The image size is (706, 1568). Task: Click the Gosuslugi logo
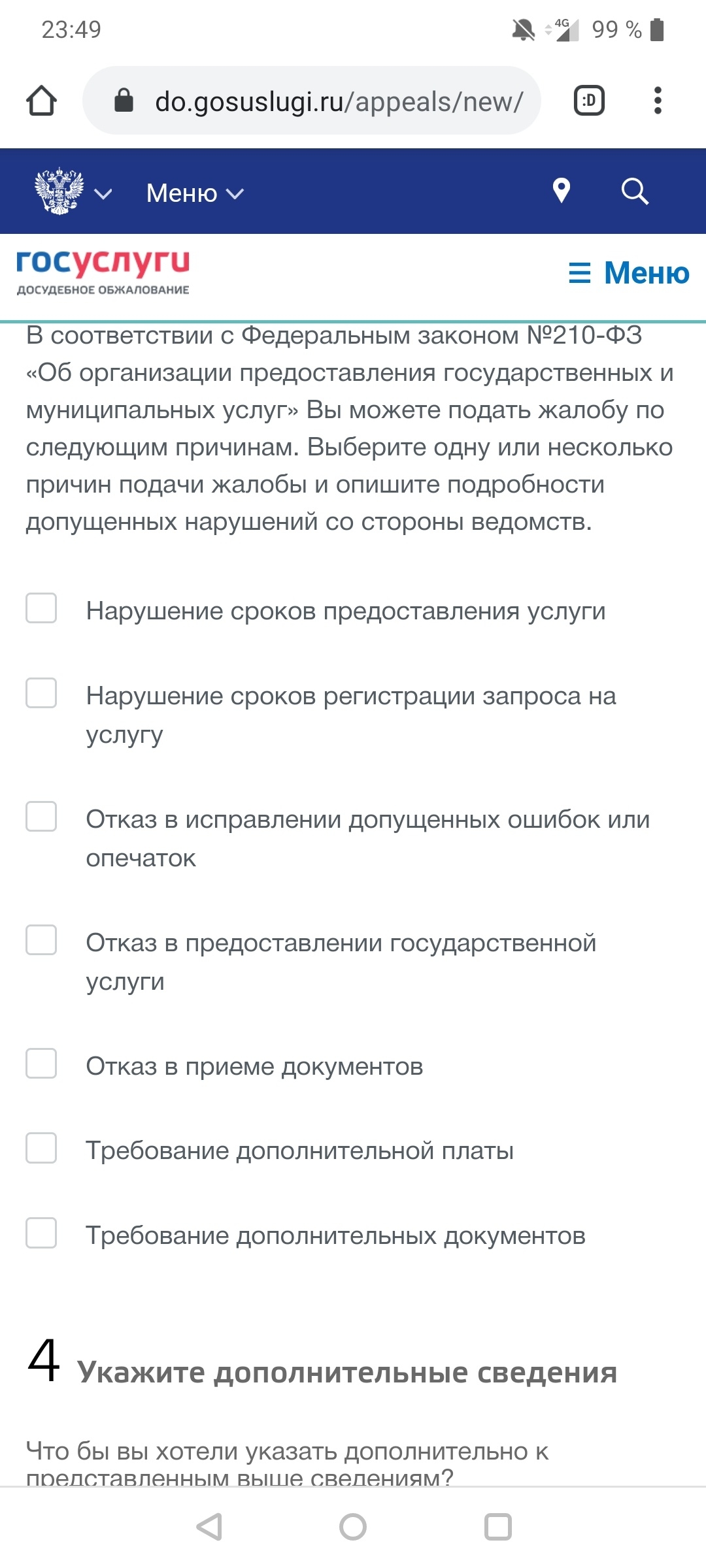[103, 272]
